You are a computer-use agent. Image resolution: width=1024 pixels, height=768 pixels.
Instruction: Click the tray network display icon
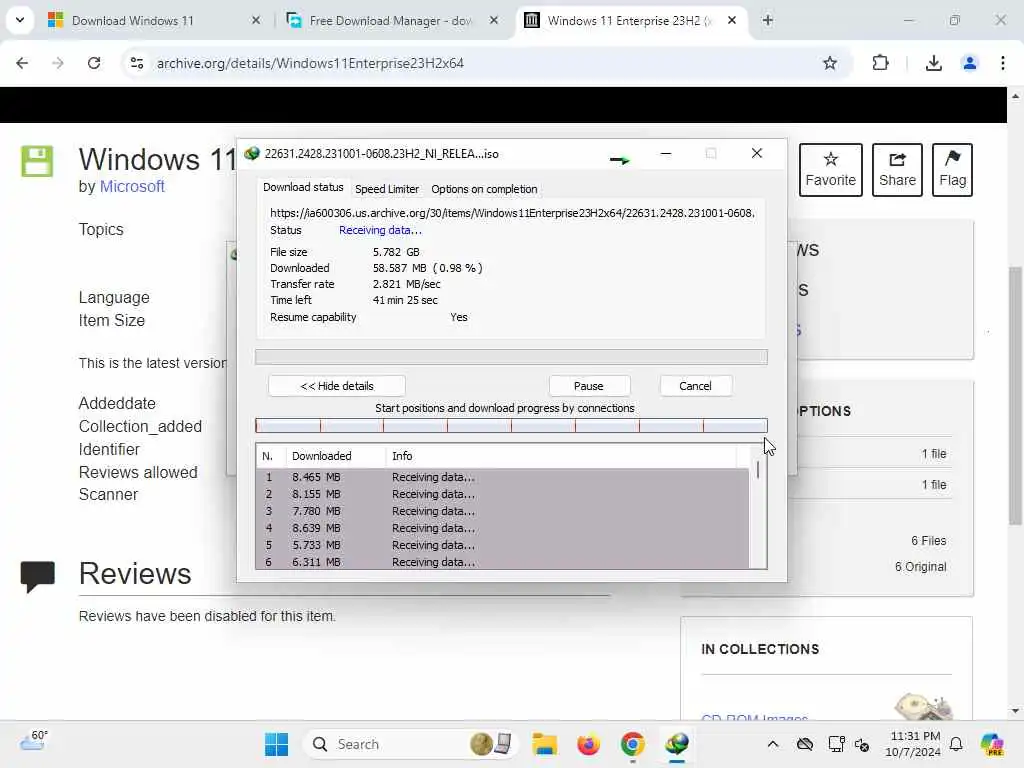836,744
